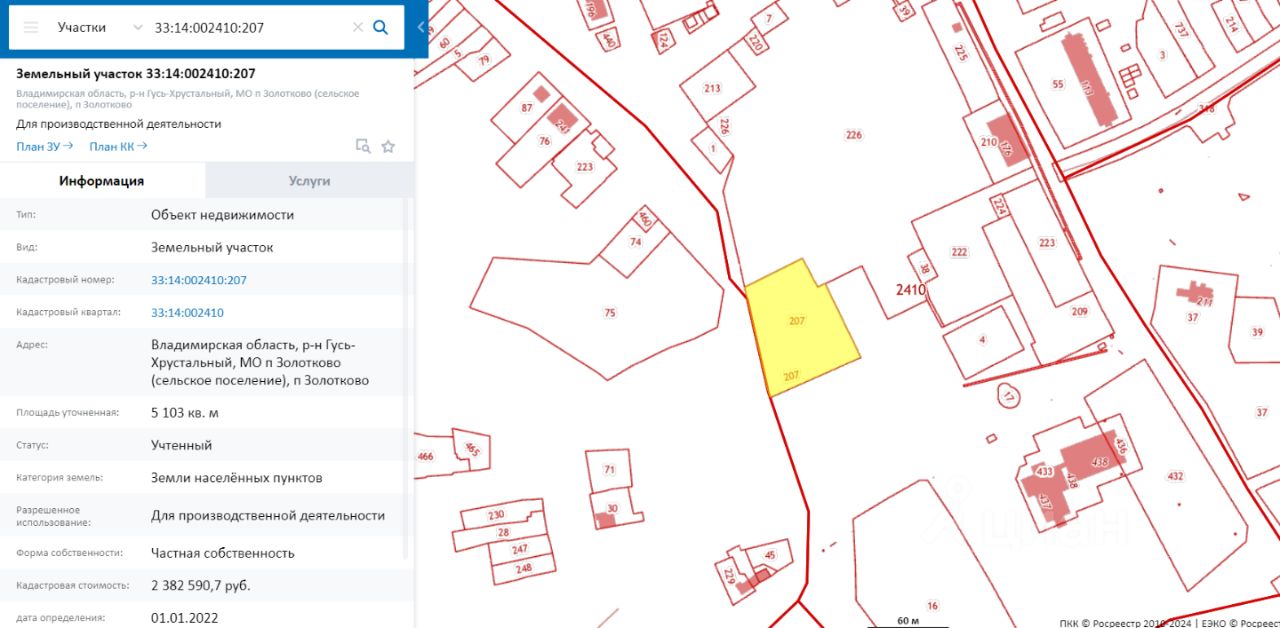Select parcel 209 on the map
The height and width of the screenshot is (628, 1280).
pyautogui.click(x=1079, y=311)
